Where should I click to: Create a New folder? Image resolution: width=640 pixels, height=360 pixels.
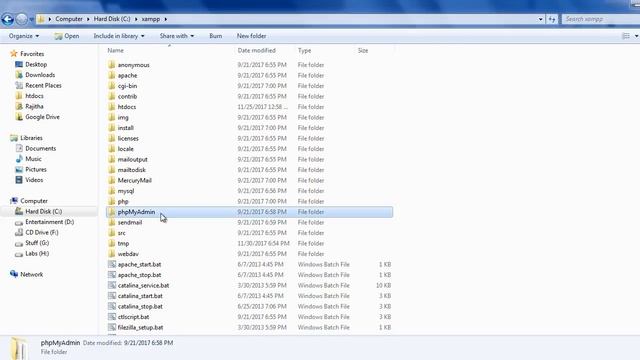(251, 36)
